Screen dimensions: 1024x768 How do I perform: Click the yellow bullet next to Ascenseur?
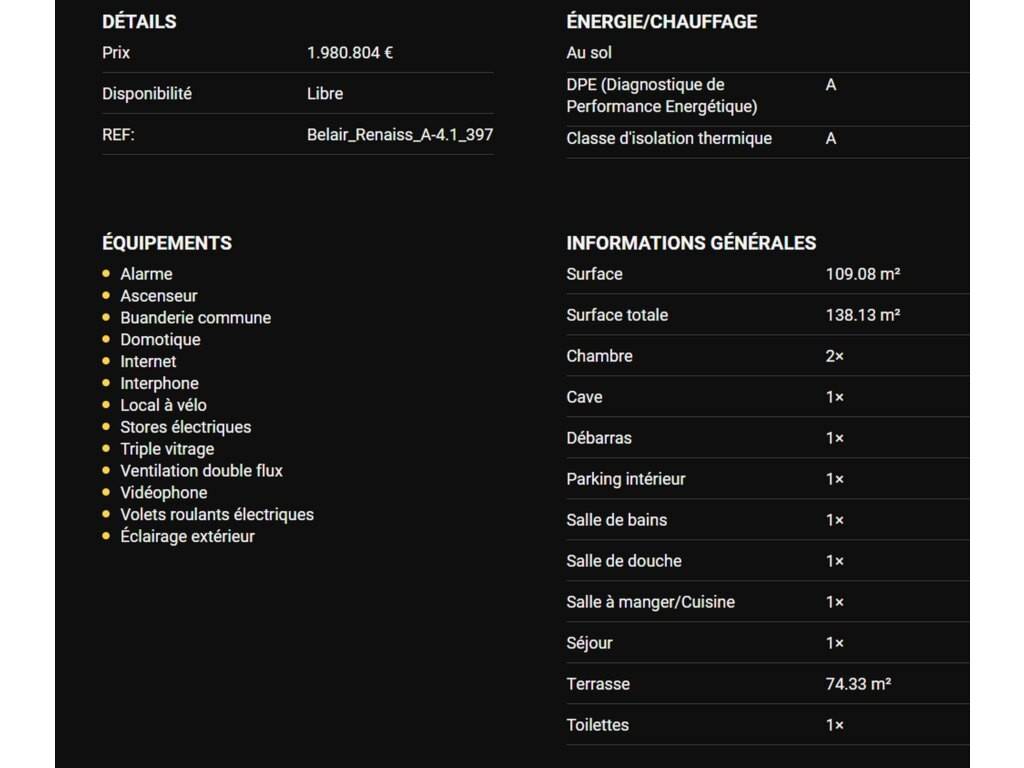click(106, 295)
